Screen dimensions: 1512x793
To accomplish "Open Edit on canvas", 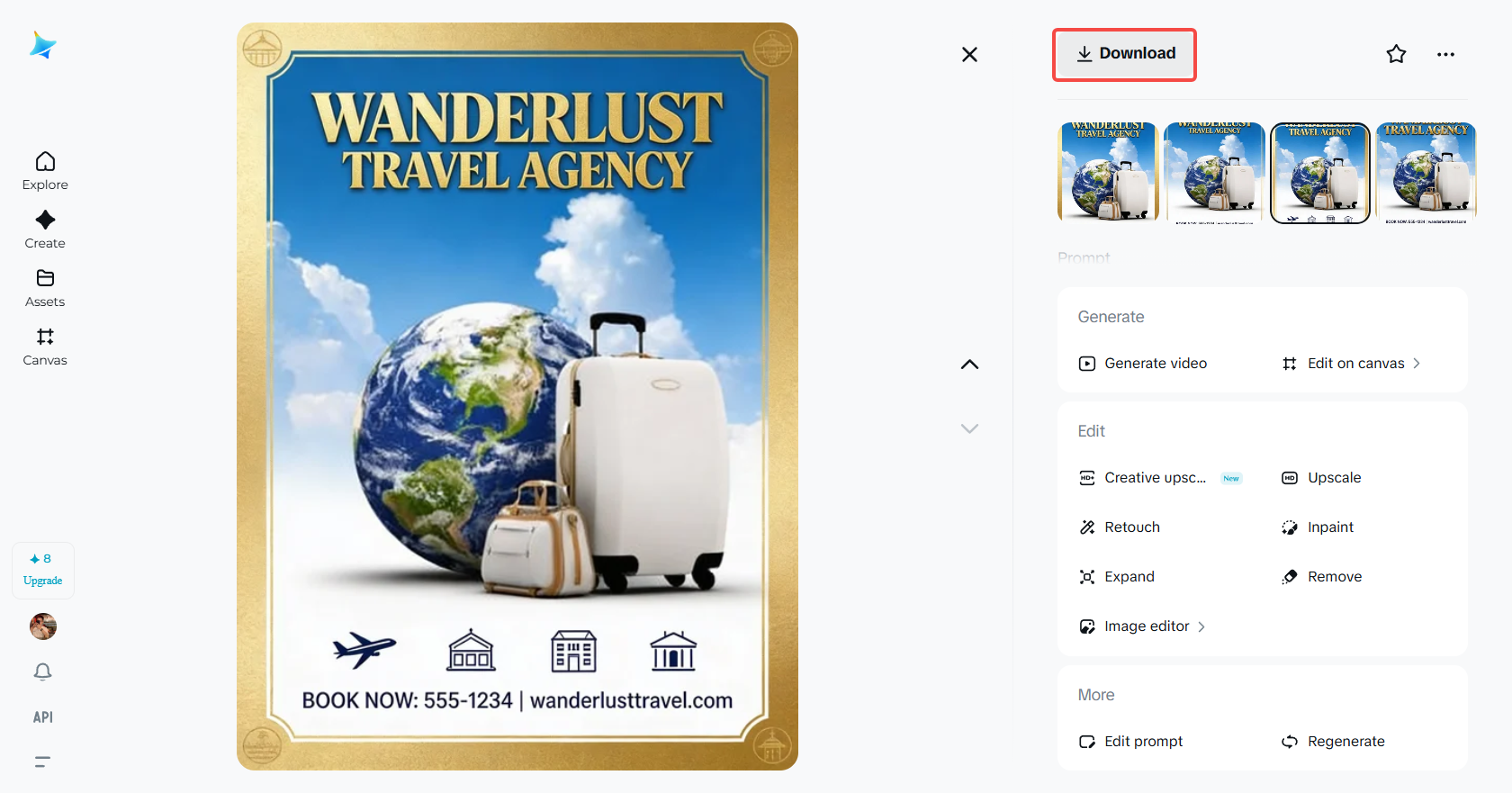I will pos(1351,364).
